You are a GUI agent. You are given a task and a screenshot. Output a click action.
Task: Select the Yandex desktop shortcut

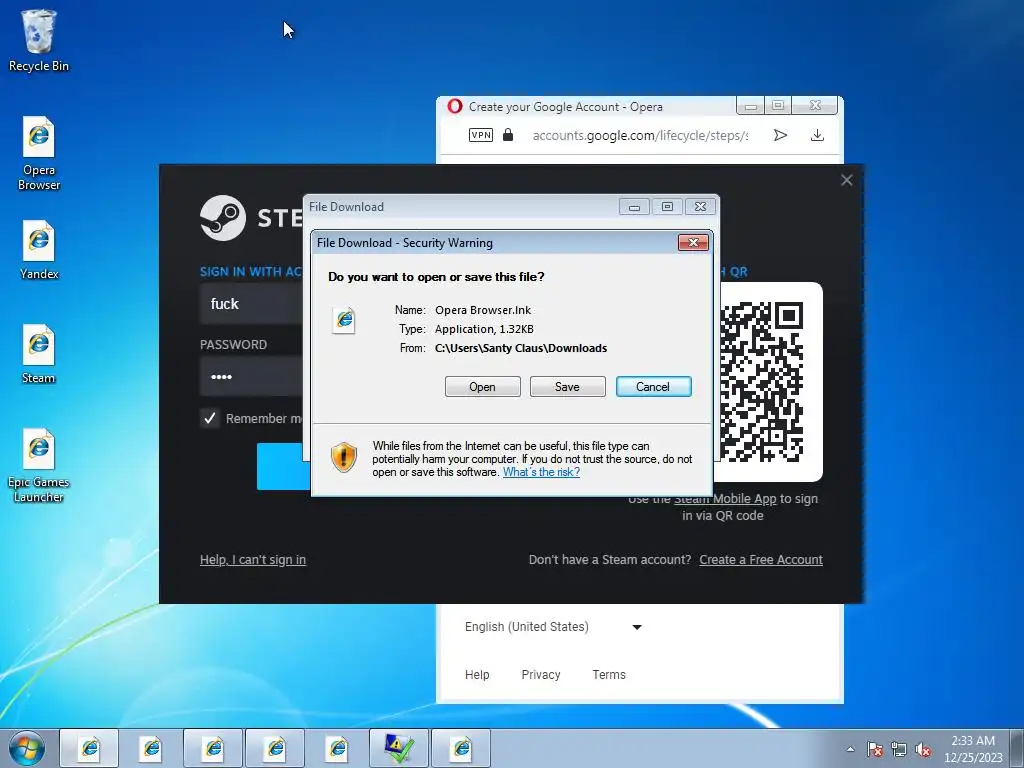point(39,249)
